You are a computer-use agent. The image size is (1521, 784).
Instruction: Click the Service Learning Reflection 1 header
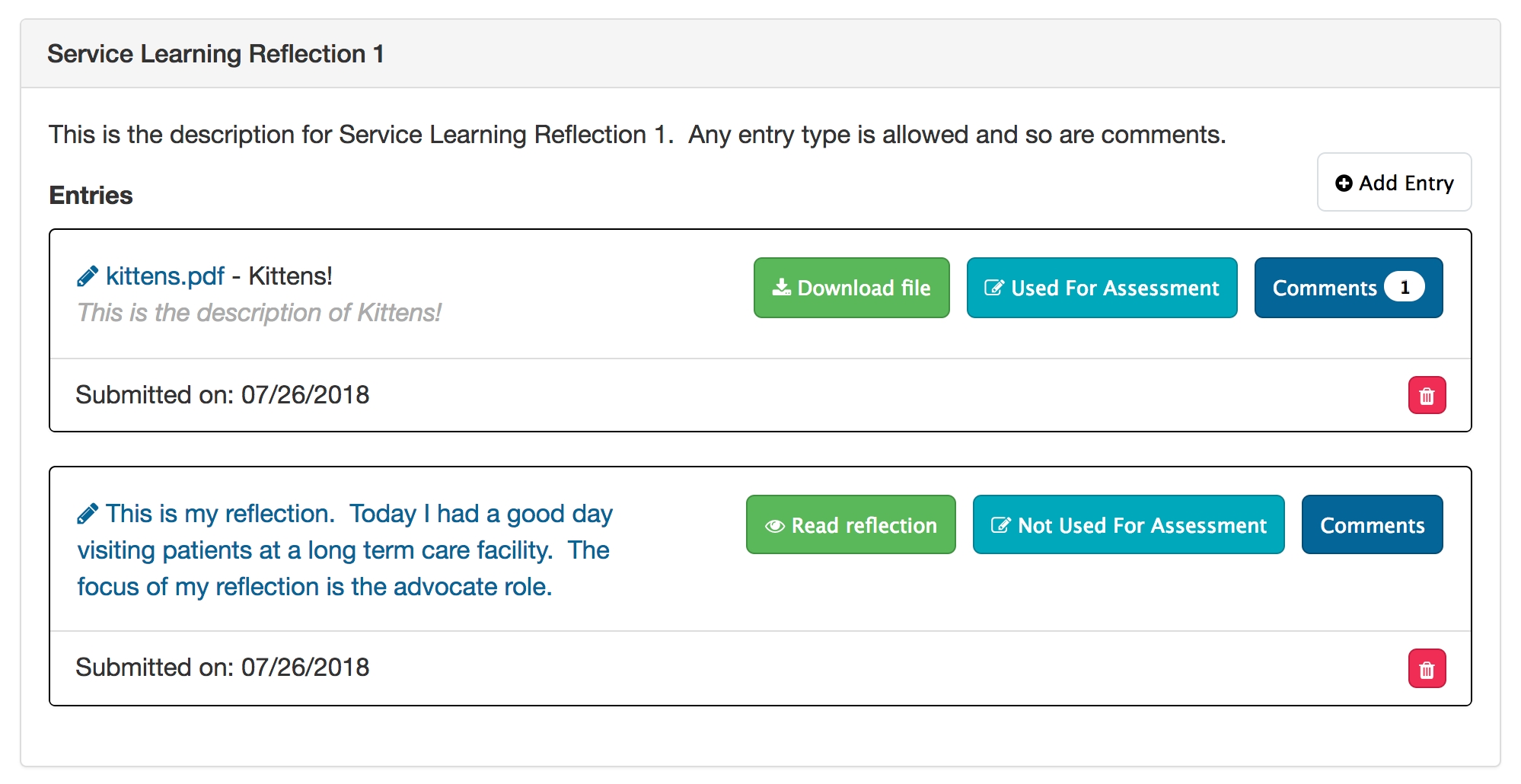[215, 54]
